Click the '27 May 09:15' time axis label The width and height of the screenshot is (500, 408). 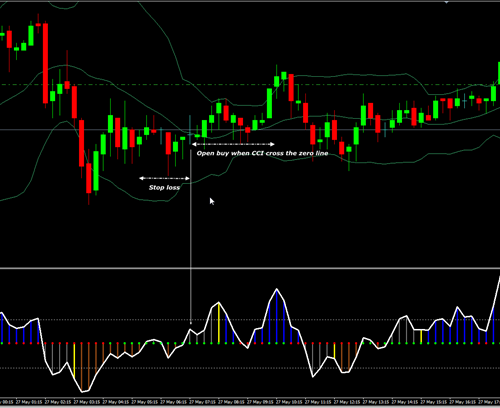tap(261, 402)
